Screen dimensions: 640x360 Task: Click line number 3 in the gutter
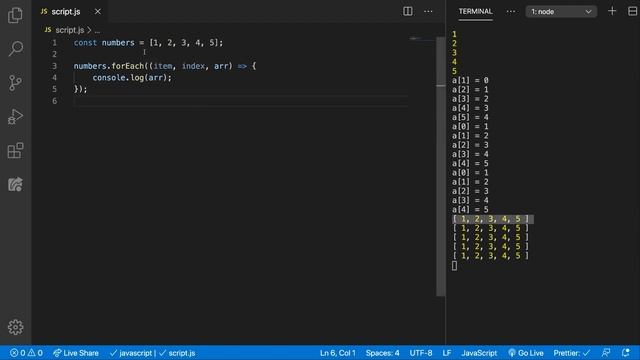point(55,66)
